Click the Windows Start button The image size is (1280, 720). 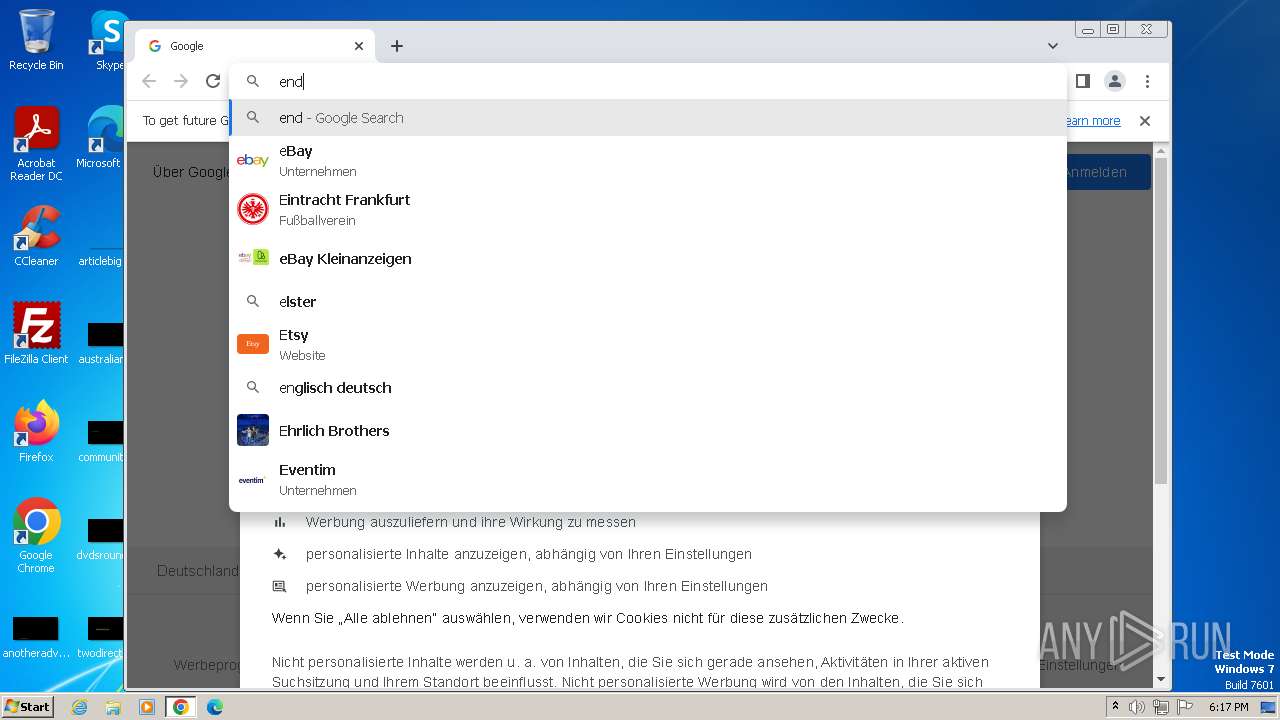click(28, 706)
